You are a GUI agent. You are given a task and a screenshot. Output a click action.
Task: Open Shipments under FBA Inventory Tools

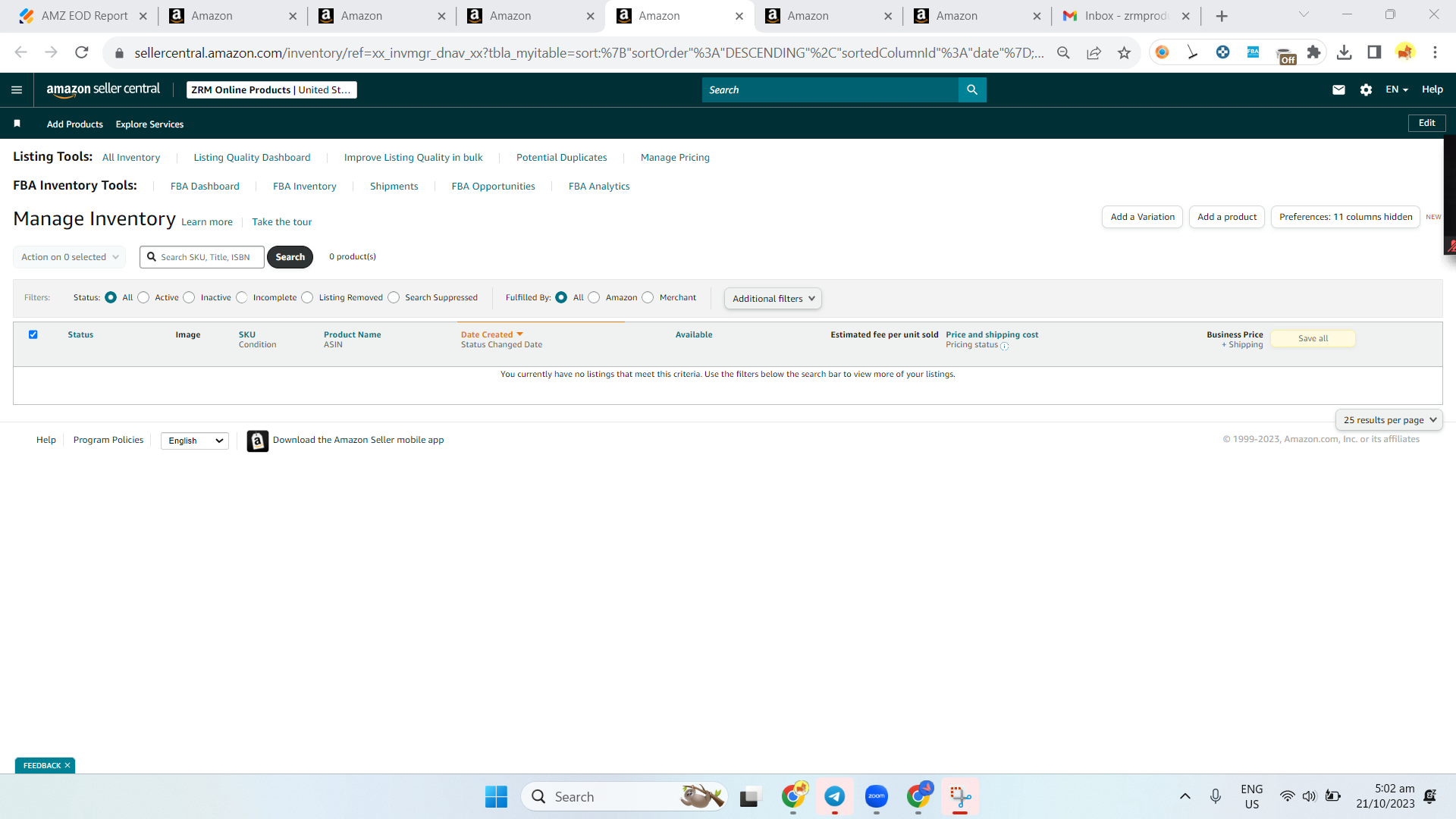coord(394,187)
